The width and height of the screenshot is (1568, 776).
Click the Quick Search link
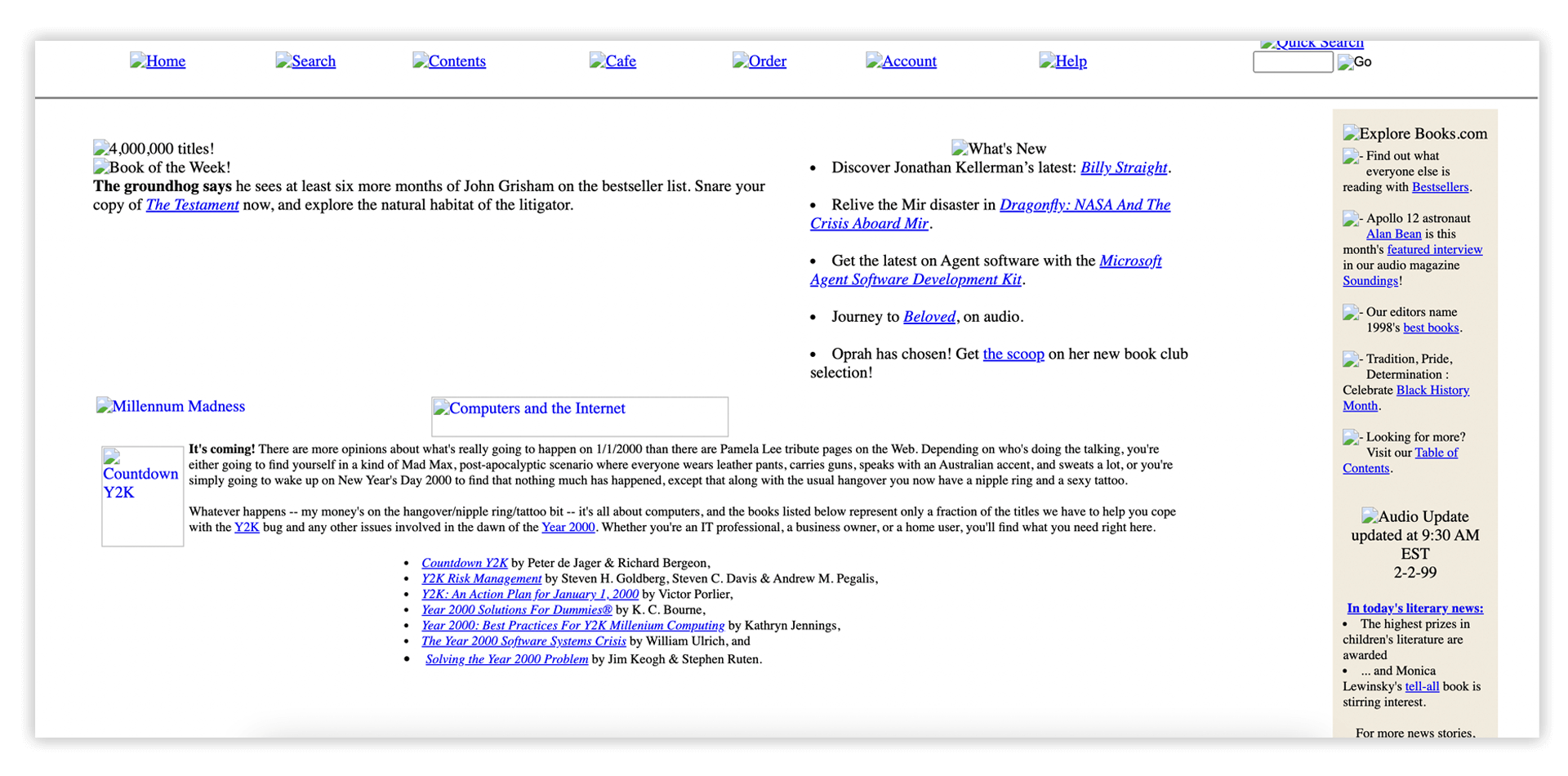point(1312,43)
